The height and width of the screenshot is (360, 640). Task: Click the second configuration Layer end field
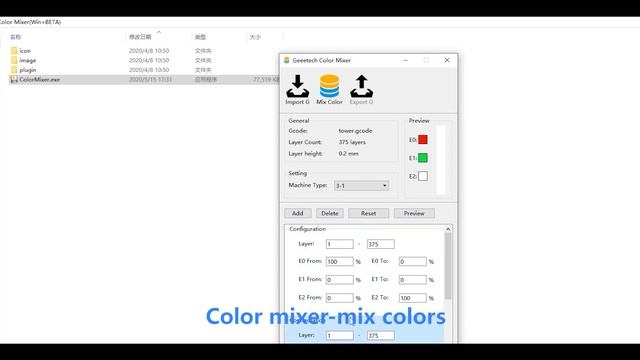point(380,336)
